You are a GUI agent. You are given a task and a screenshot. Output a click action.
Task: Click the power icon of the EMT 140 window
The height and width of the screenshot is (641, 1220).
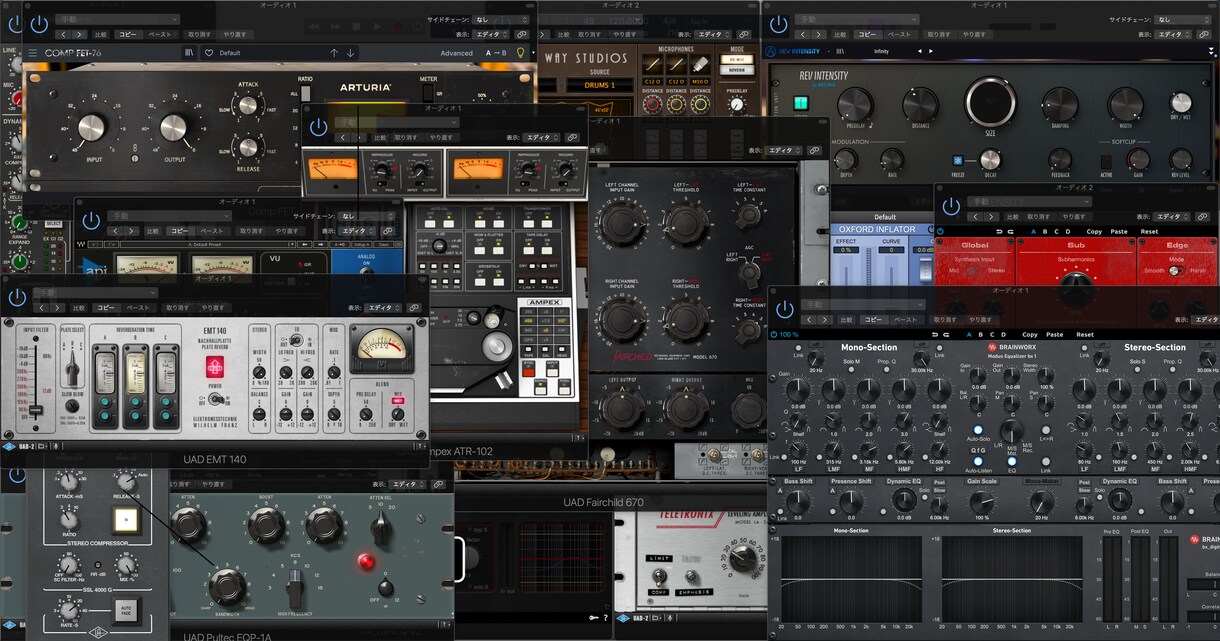[x=18, y=298]
